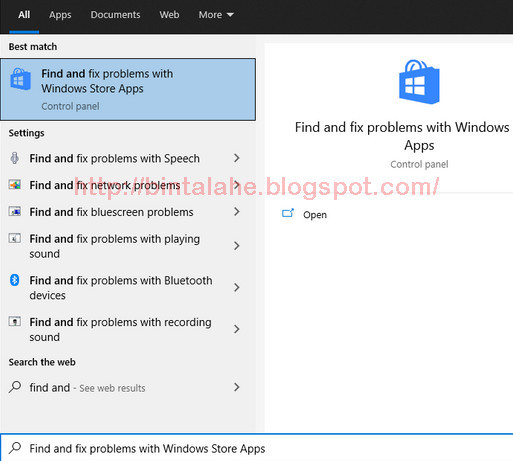Expand the Bluetooth devices result chevron

[237, 287]
